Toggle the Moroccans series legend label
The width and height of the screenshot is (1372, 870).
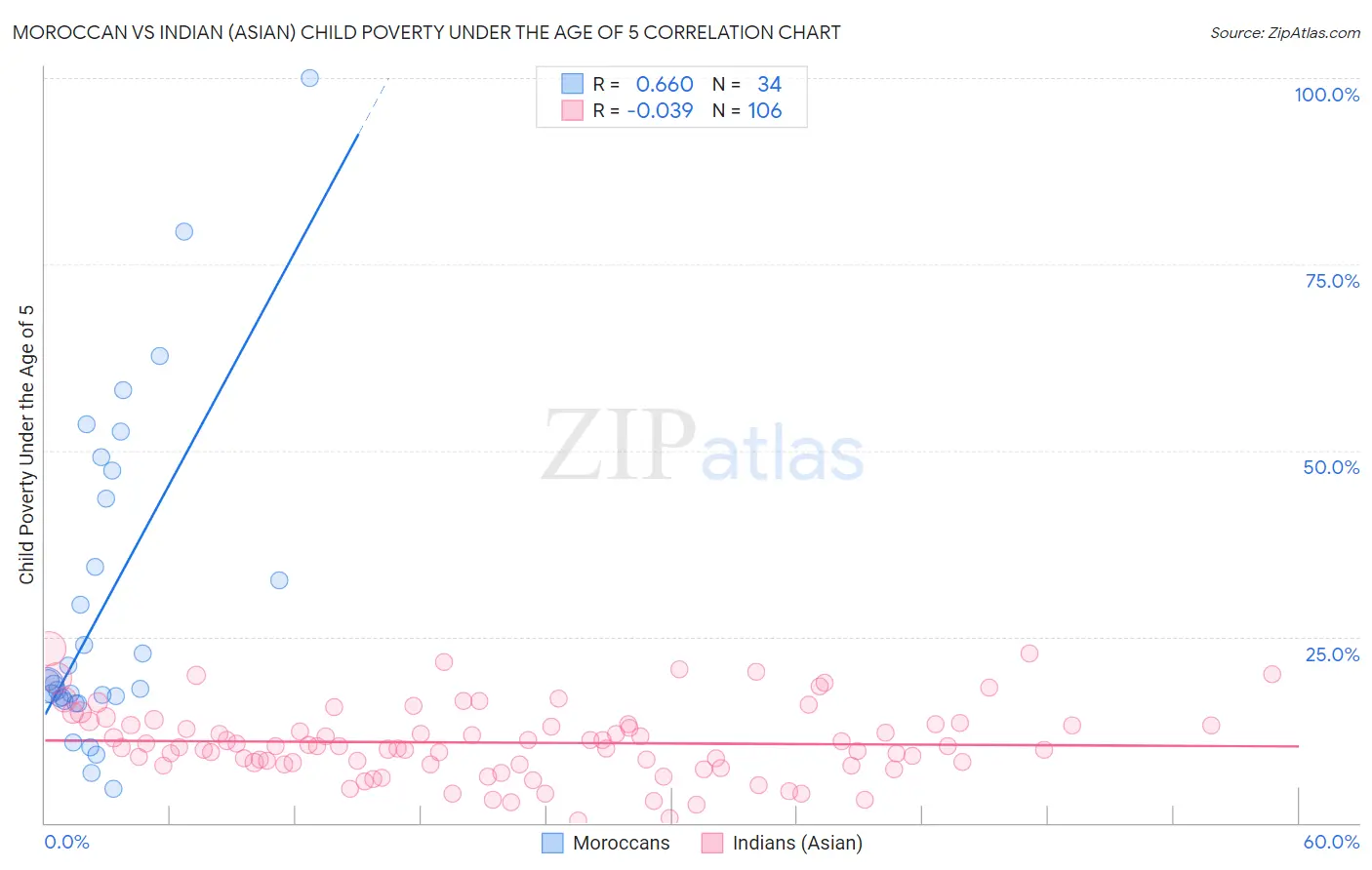[x=621, y=843]
